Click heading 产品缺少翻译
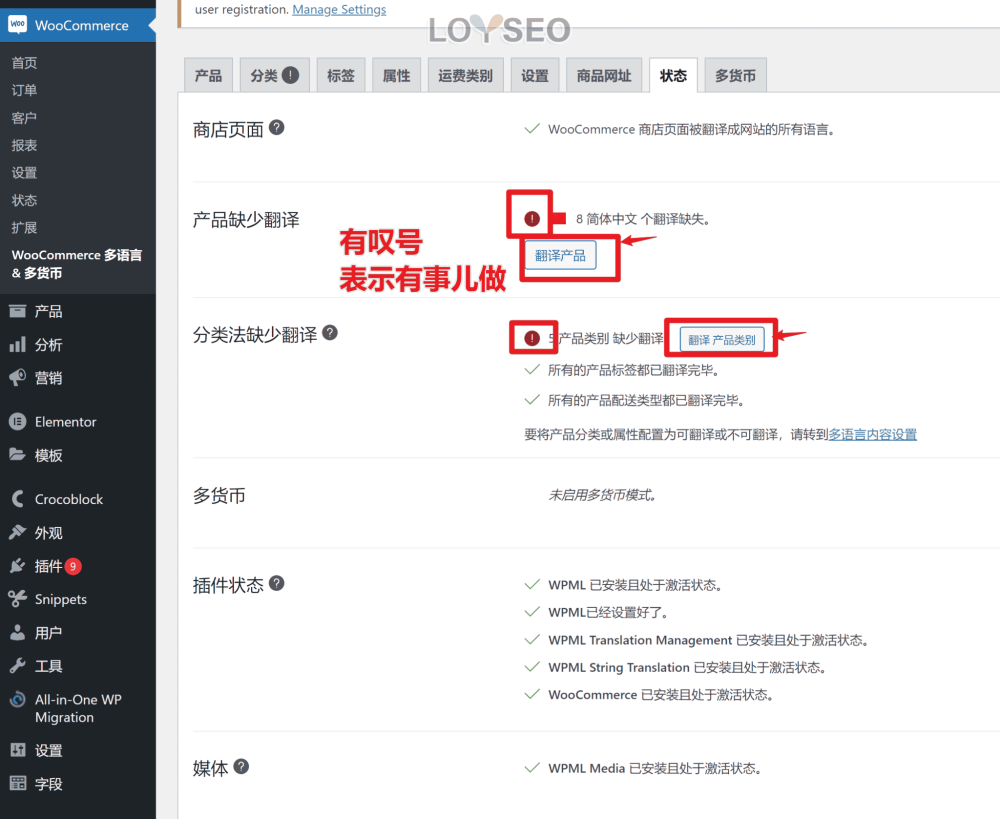This screenshot has height=819, width=1000. tap(246, 220)
